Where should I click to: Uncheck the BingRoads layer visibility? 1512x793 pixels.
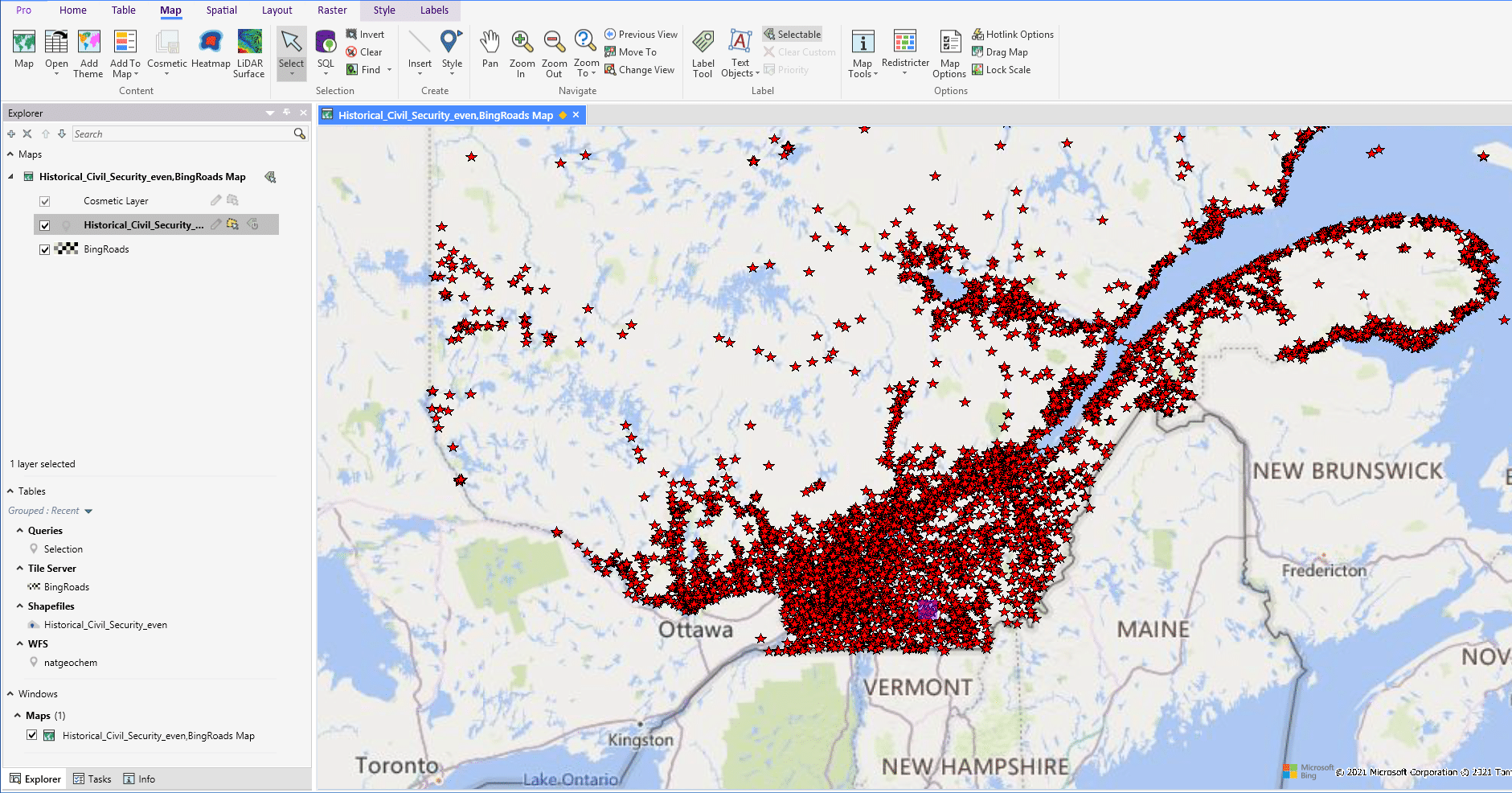click(x=45, y=249)
